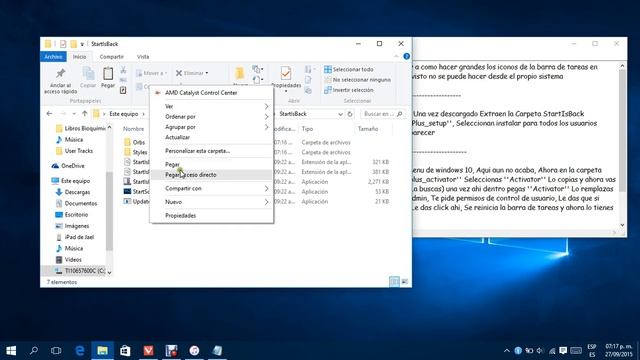Select the TI10657600C (C:) drive
The height and width of the screenshot is (360, 640).
tap(80, 271)
